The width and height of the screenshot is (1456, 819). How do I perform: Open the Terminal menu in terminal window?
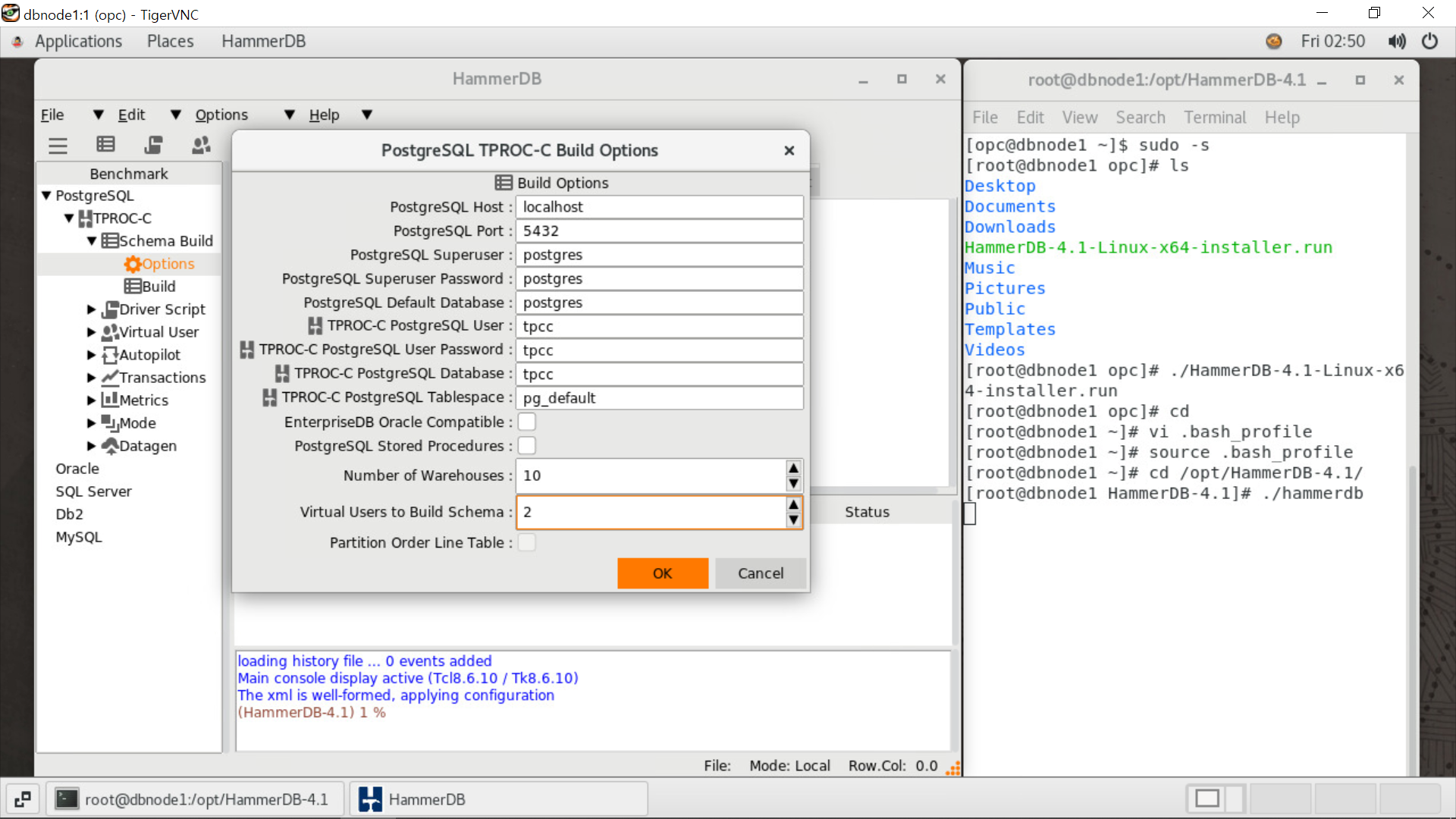click(x=1214, y=118)
